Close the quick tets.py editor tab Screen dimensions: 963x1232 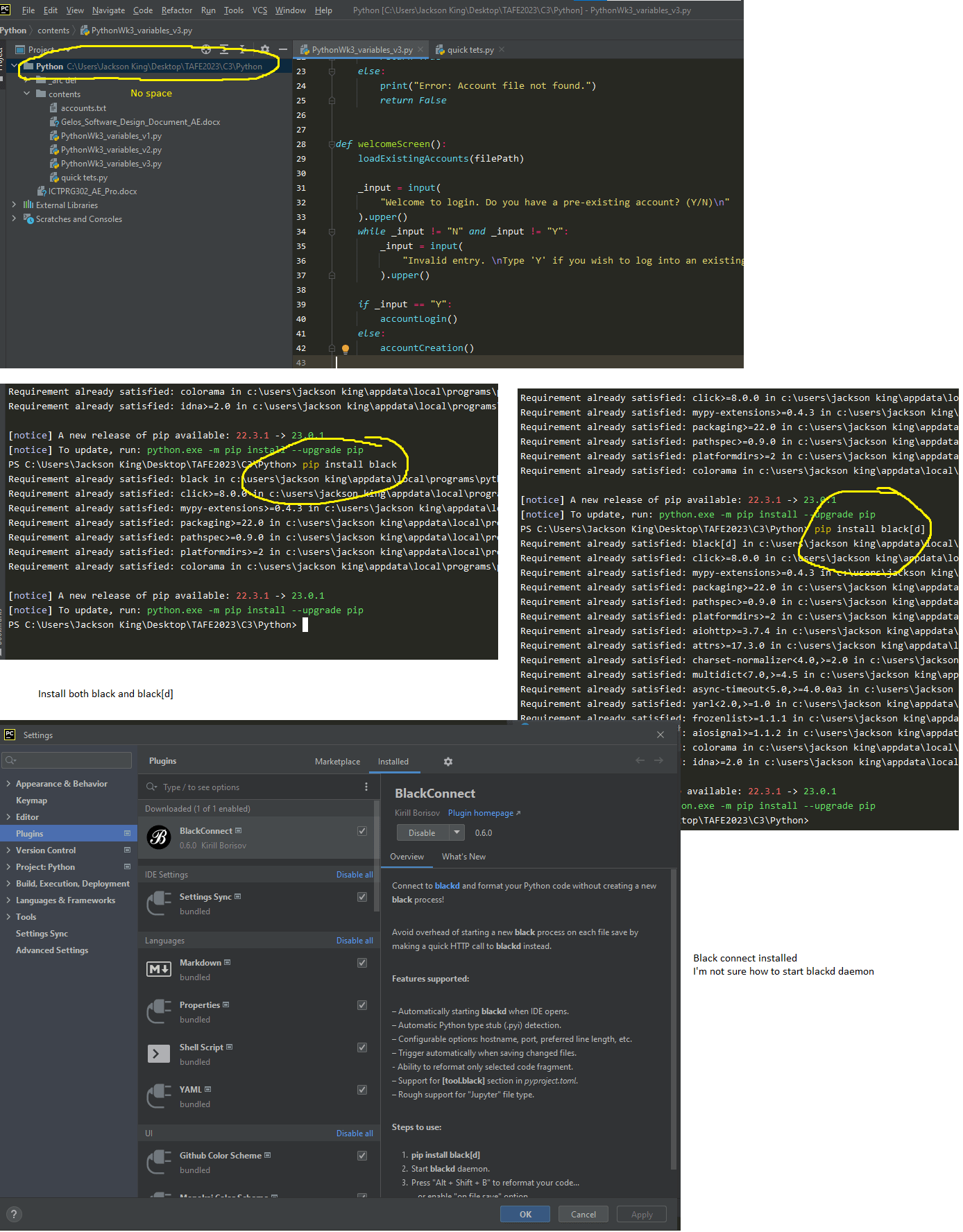pyautogui.click(x=502, y=49)
